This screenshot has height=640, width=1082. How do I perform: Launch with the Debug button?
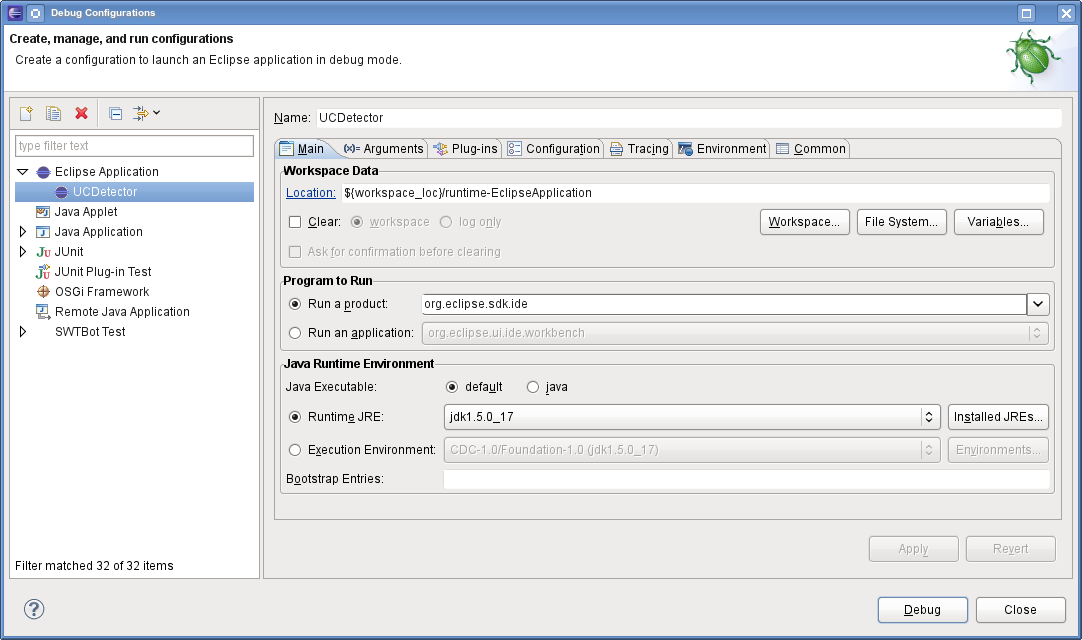(x=923, y=610)
